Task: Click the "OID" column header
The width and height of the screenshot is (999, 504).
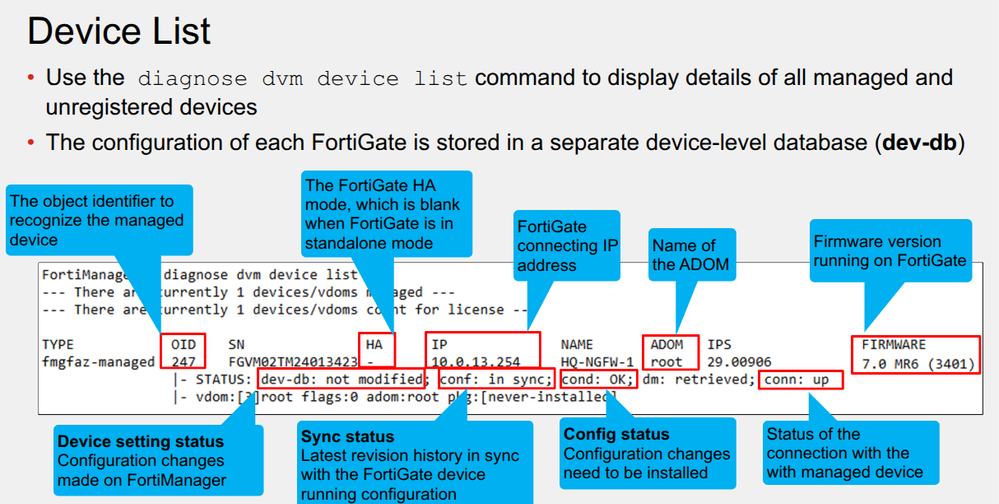Action: coord(183,345)
